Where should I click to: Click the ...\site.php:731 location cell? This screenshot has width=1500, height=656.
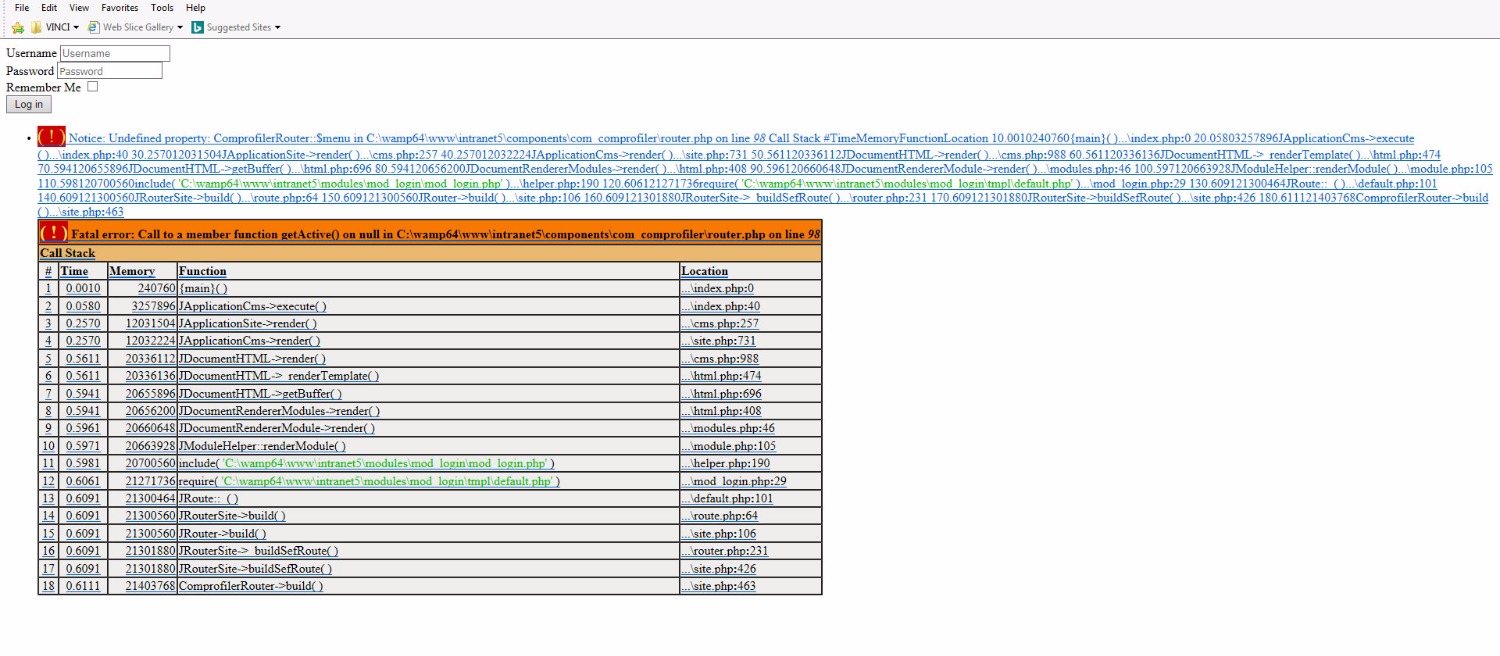[x=750, y=341]
